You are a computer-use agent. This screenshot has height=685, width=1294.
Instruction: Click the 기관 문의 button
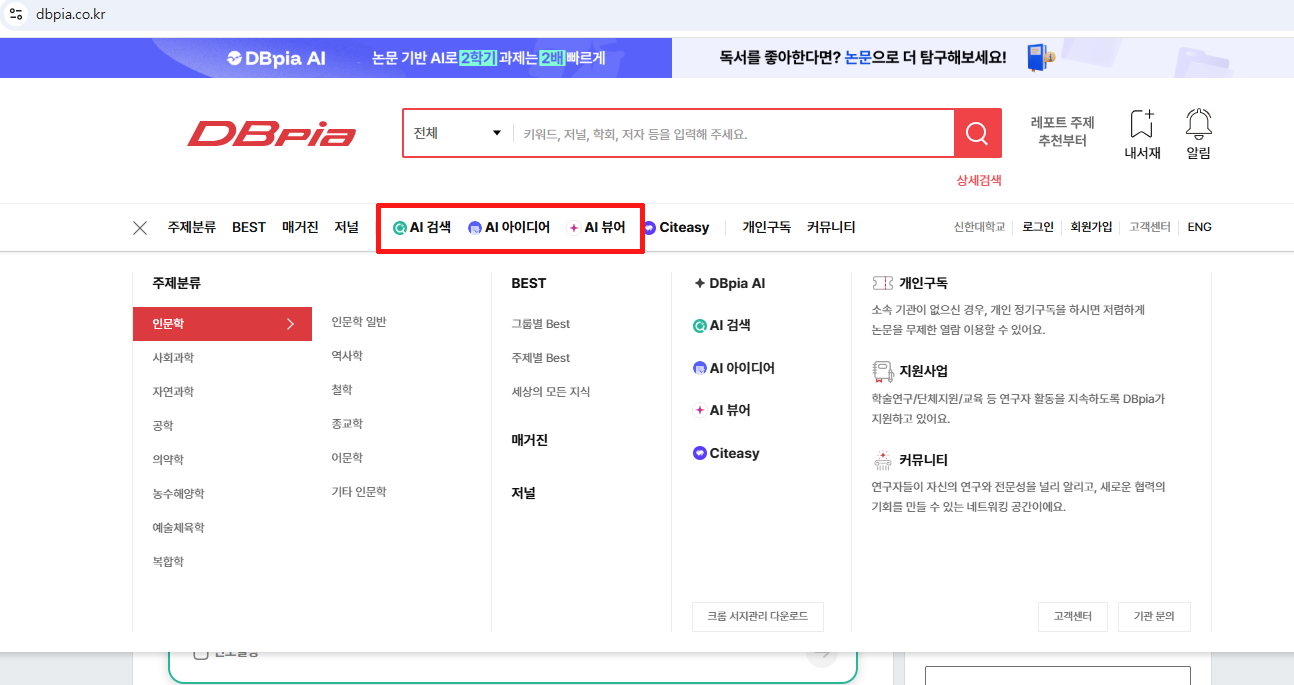[x=1154, y=617]
